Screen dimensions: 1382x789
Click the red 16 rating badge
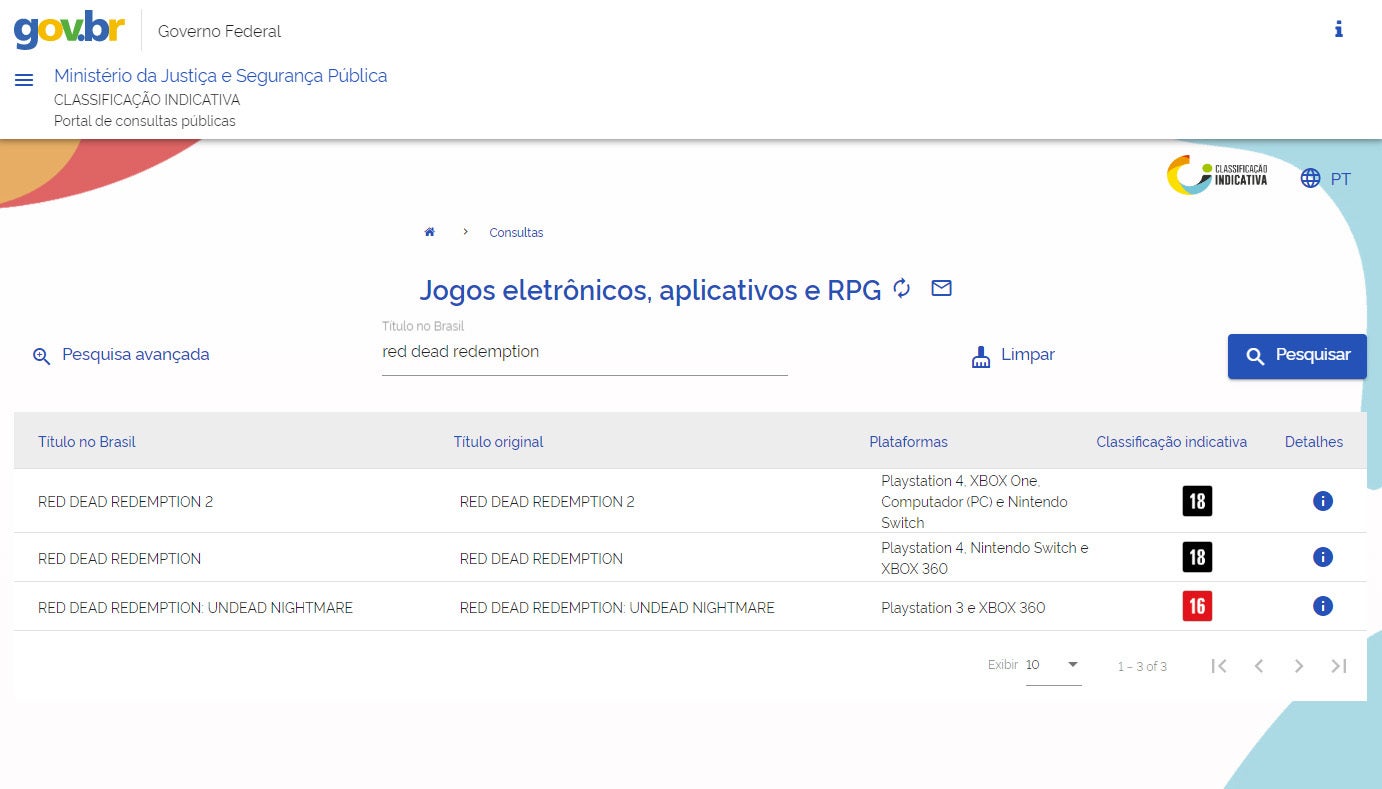(1197, 606)
